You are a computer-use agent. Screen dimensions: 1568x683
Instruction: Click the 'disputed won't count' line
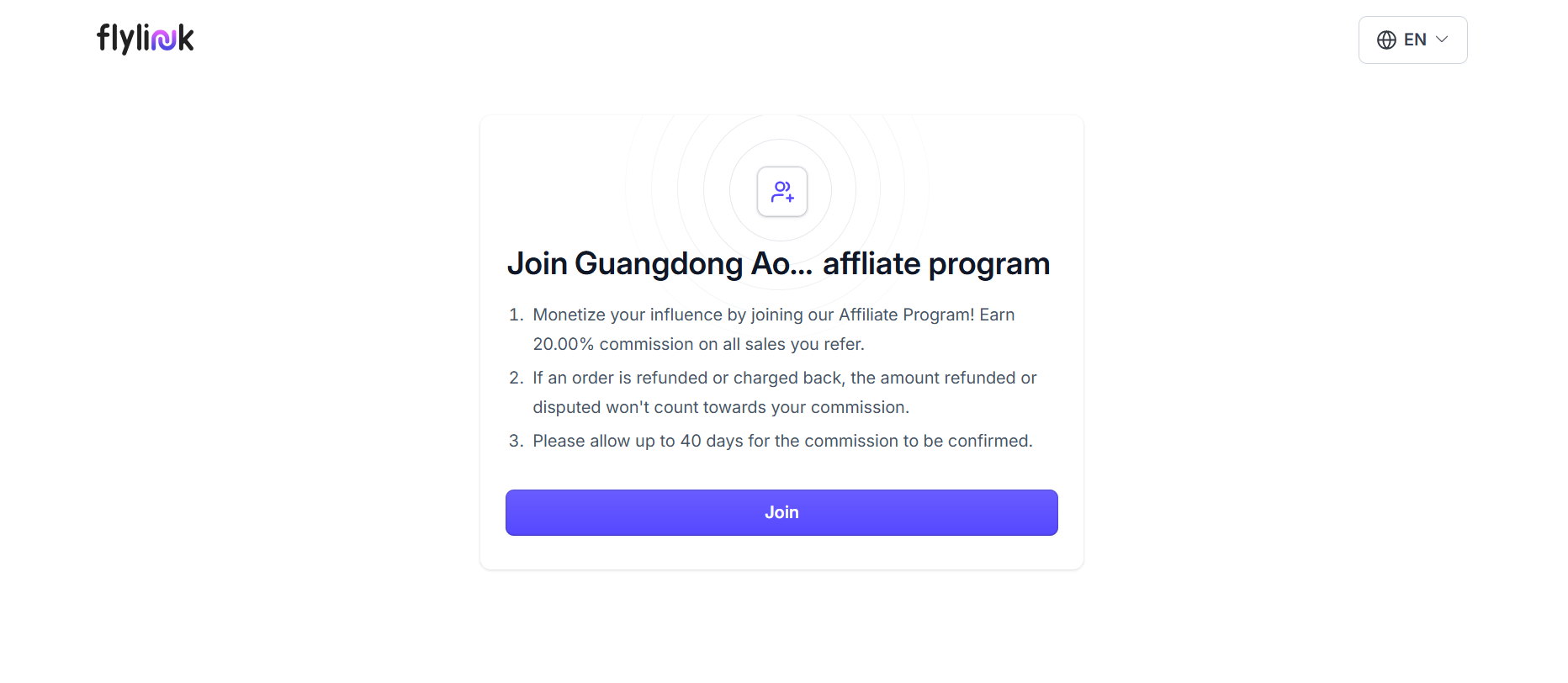click(x=721, y=407)
